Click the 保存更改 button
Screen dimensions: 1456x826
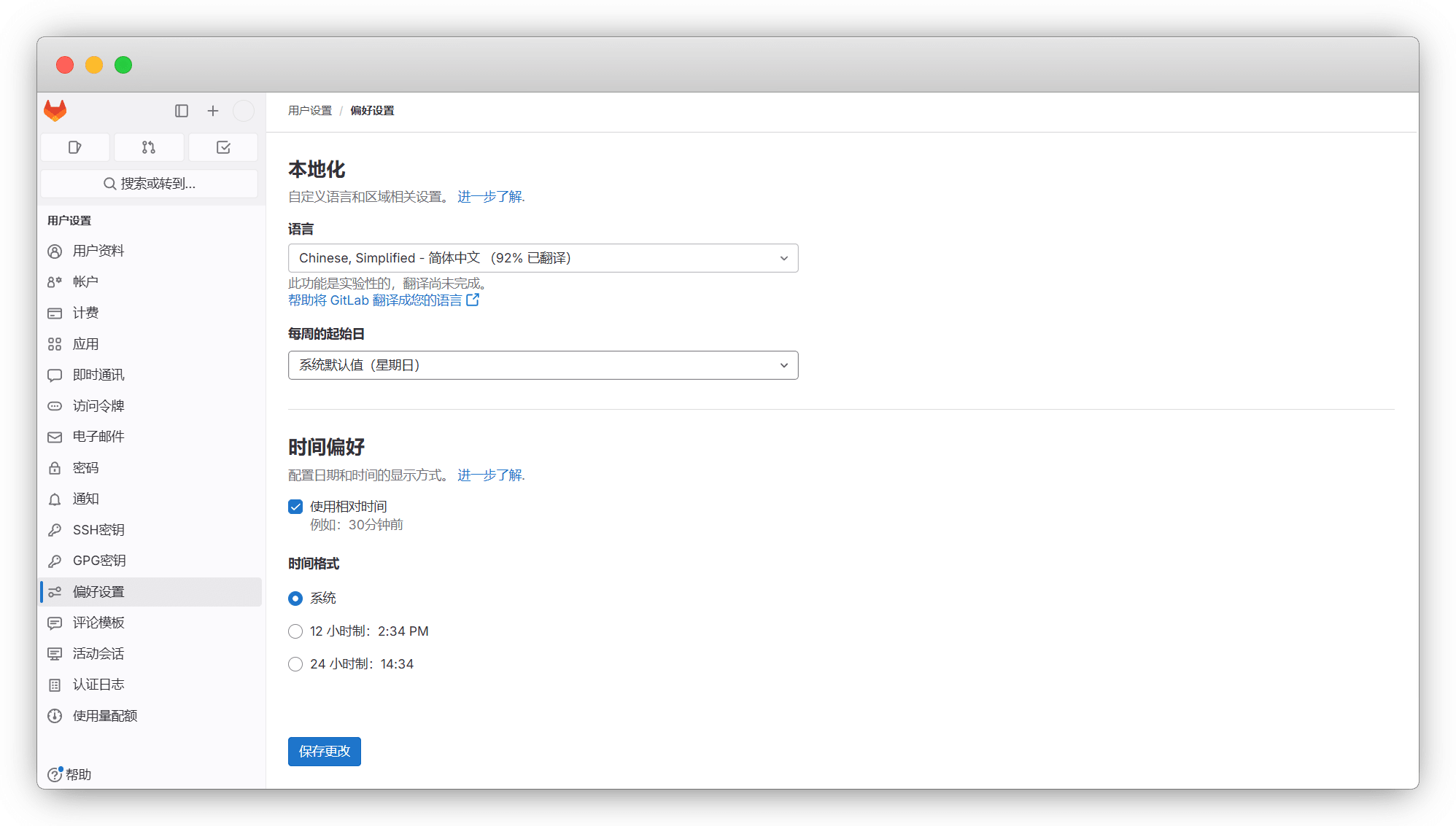point(324,752)
